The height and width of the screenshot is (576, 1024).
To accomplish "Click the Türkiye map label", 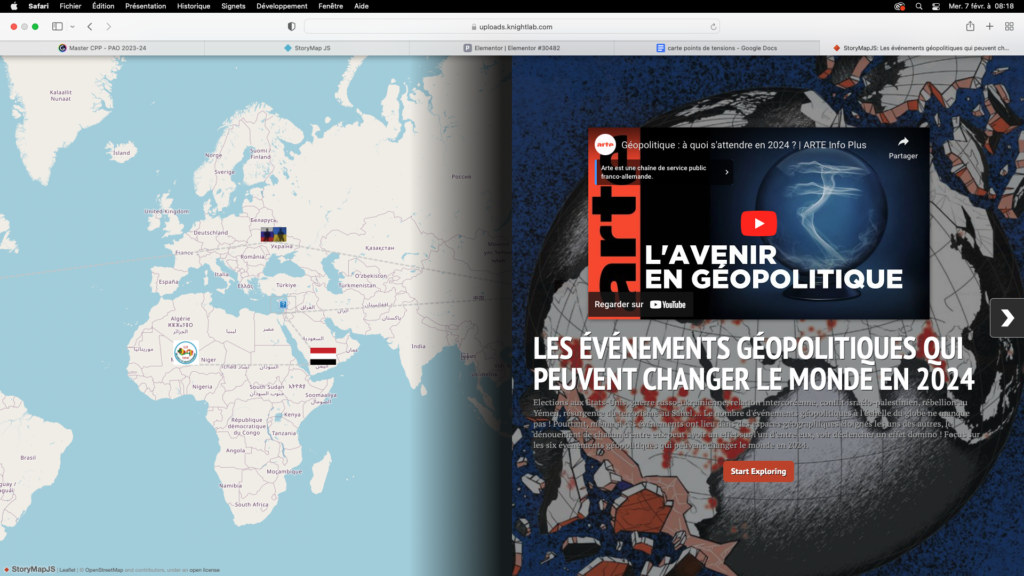I will pos(286,285).
